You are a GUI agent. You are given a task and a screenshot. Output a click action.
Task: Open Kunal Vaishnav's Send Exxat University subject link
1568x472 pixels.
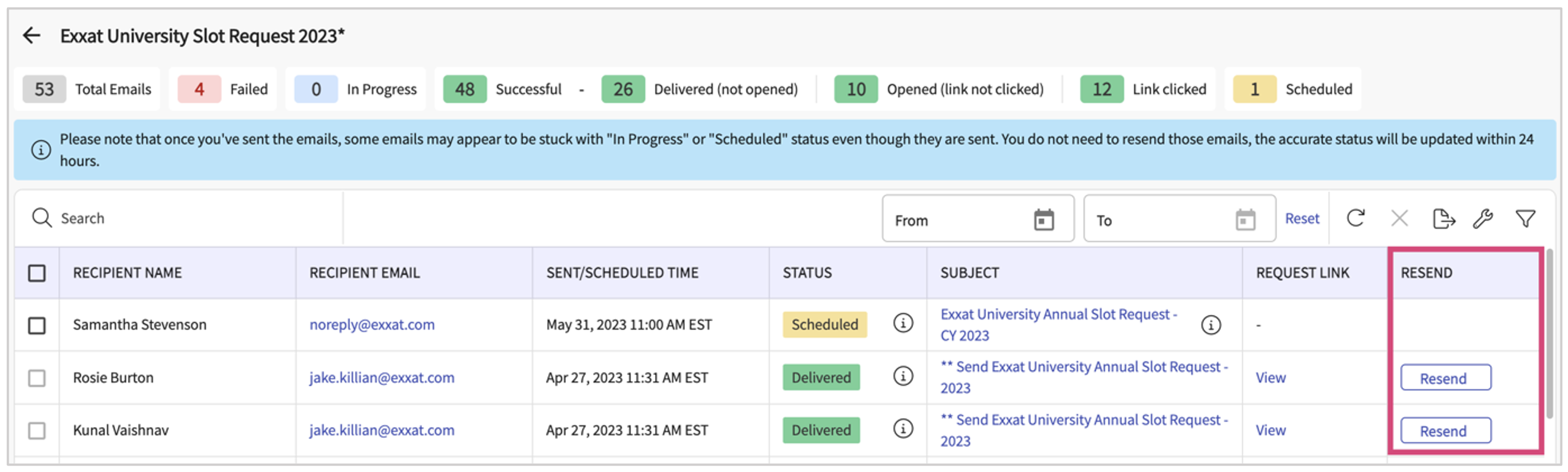[1084, 430]
